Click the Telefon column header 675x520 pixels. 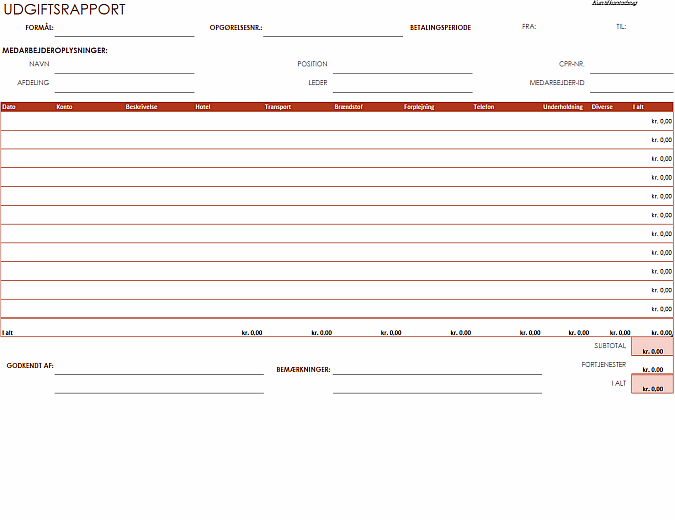click(484, 106)
